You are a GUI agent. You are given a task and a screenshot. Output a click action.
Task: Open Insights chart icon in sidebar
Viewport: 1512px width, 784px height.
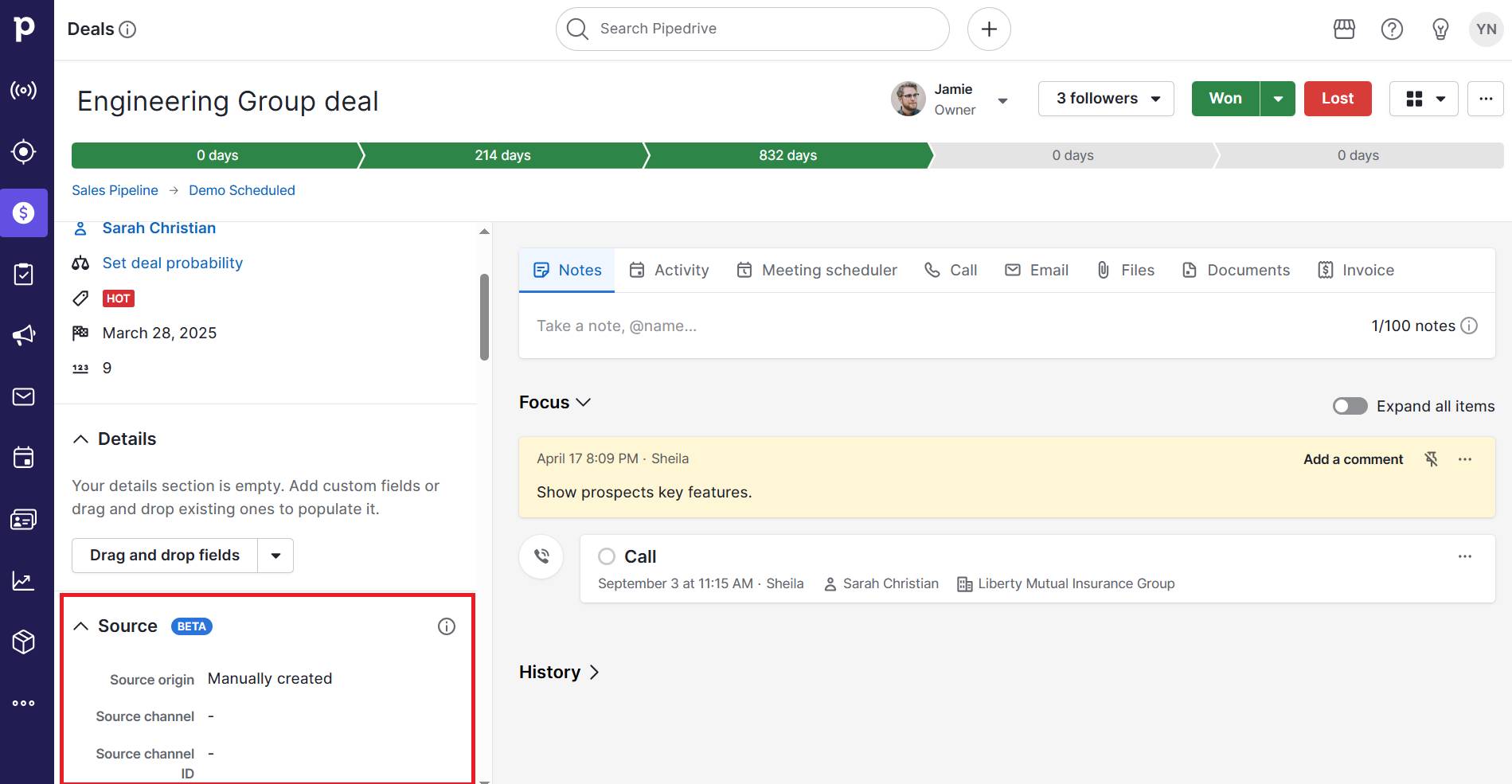click(x=24, y=581)
